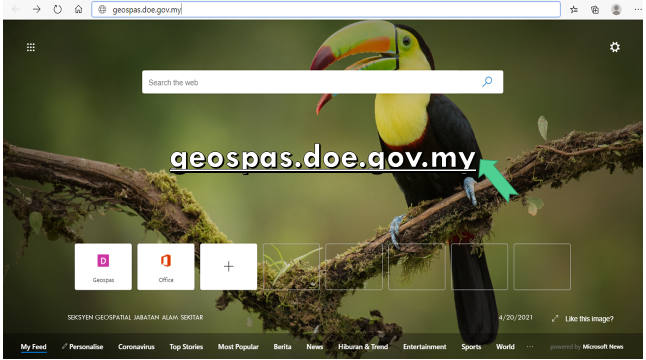The image size is (646, 360).
Task: Select the My Feed tab
Action: point(33,347)
